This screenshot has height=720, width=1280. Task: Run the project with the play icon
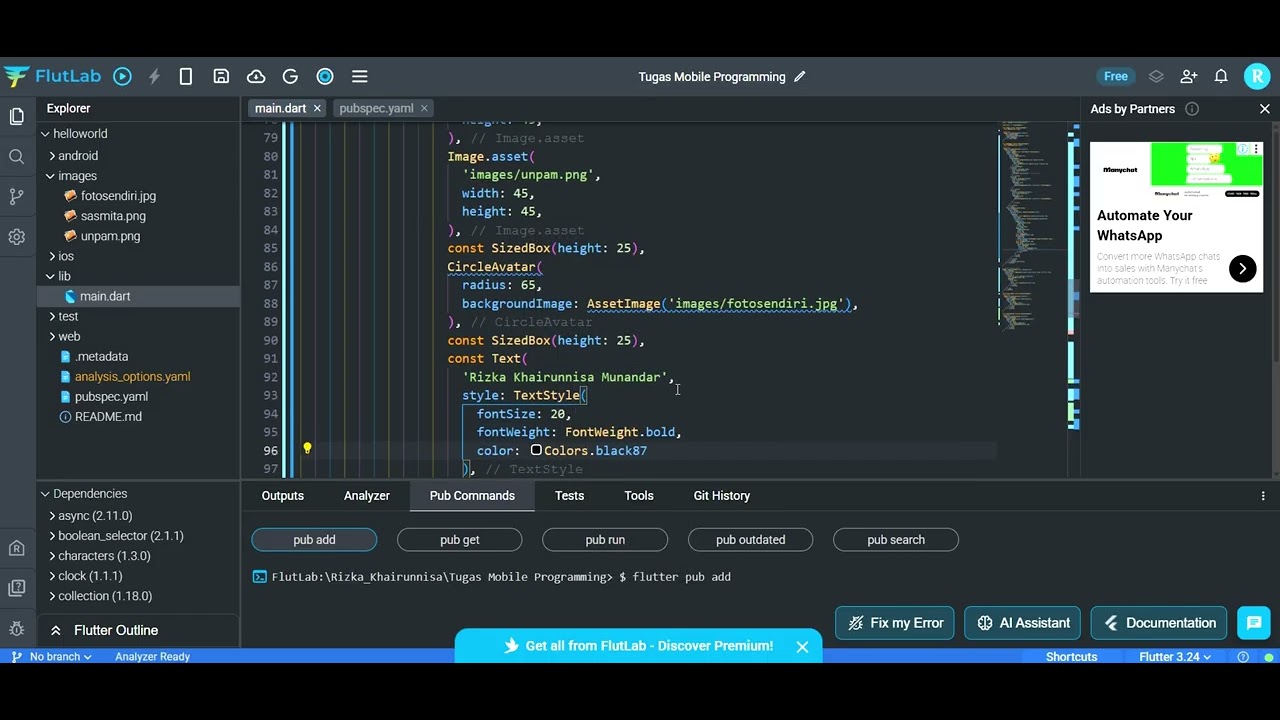pos(122,76)
